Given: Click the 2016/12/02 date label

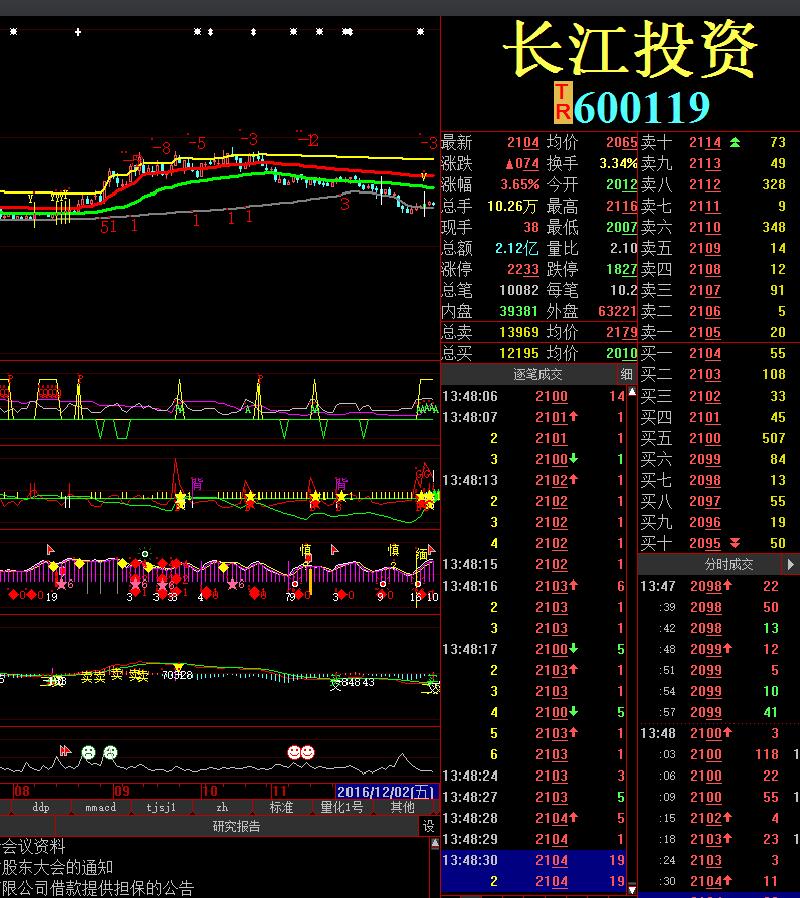Looking at the screenshot, I should point(385,791).
